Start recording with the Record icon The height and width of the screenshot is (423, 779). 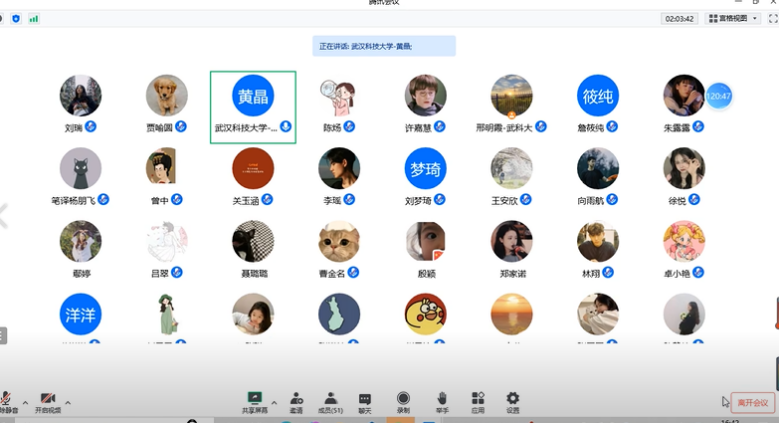pyautogui.click(x=403, y=399)
